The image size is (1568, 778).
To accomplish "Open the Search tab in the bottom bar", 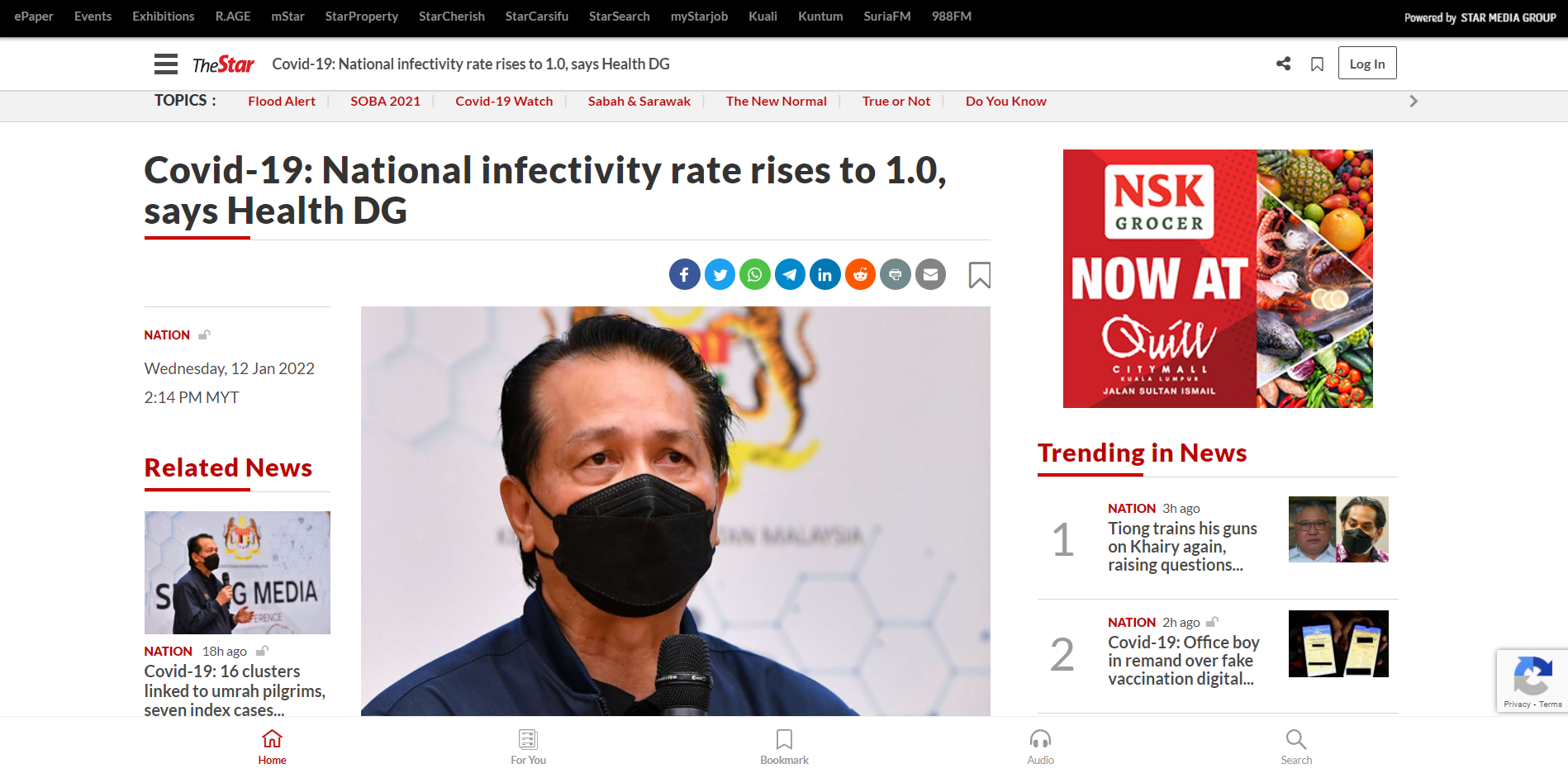I will click(x=1295, y=747).
